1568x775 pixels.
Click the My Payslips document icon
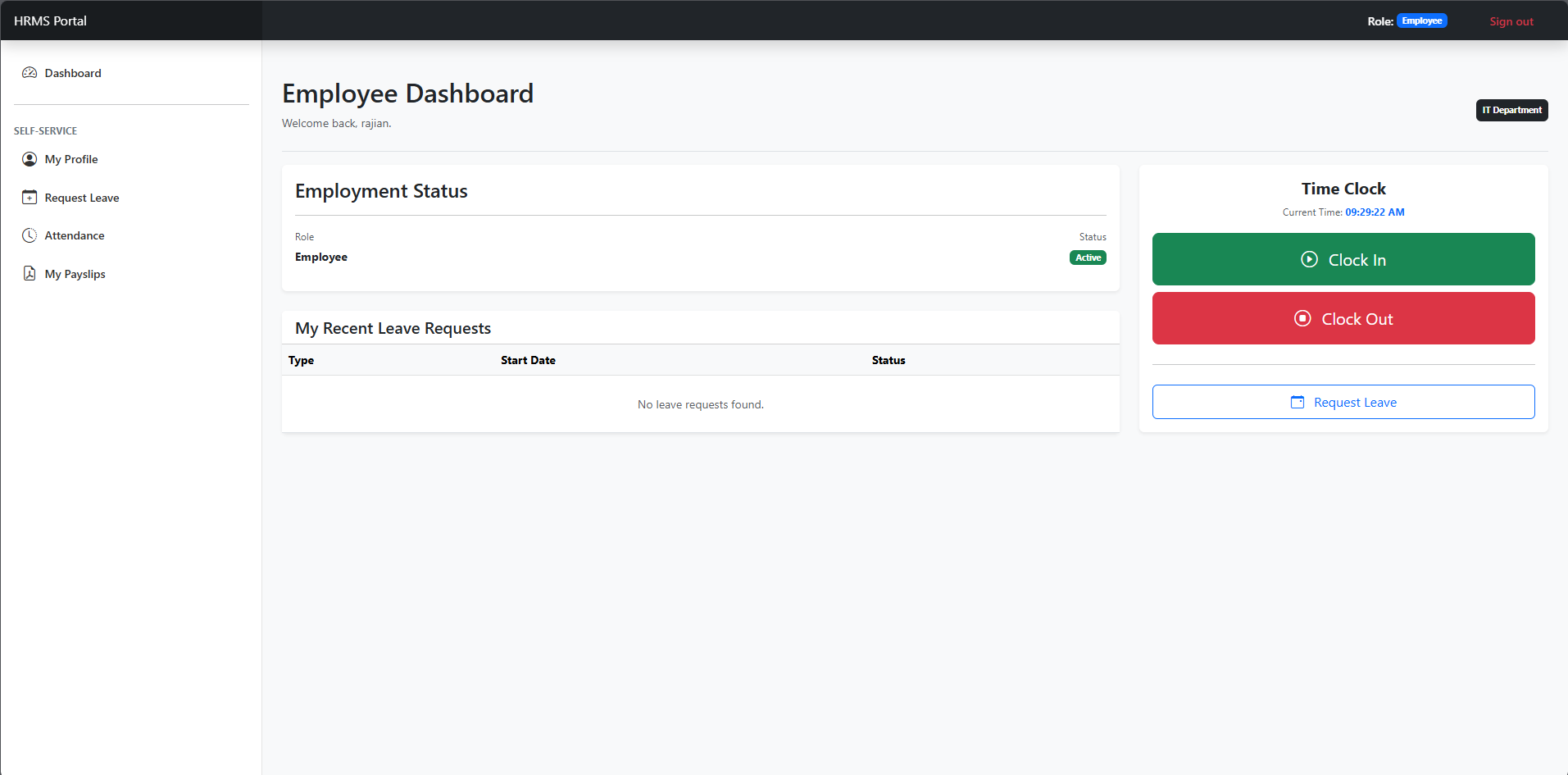pos(30,273)
